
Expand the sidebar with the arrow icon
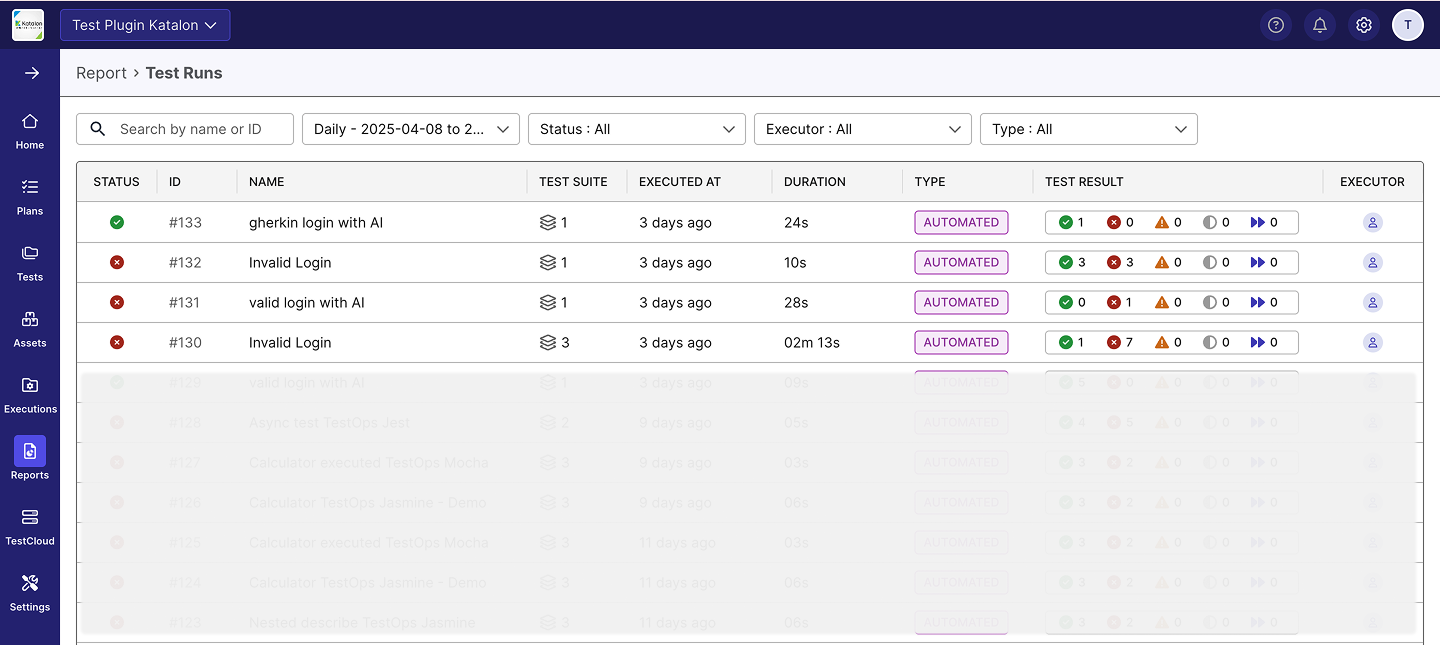click(31, 73)
